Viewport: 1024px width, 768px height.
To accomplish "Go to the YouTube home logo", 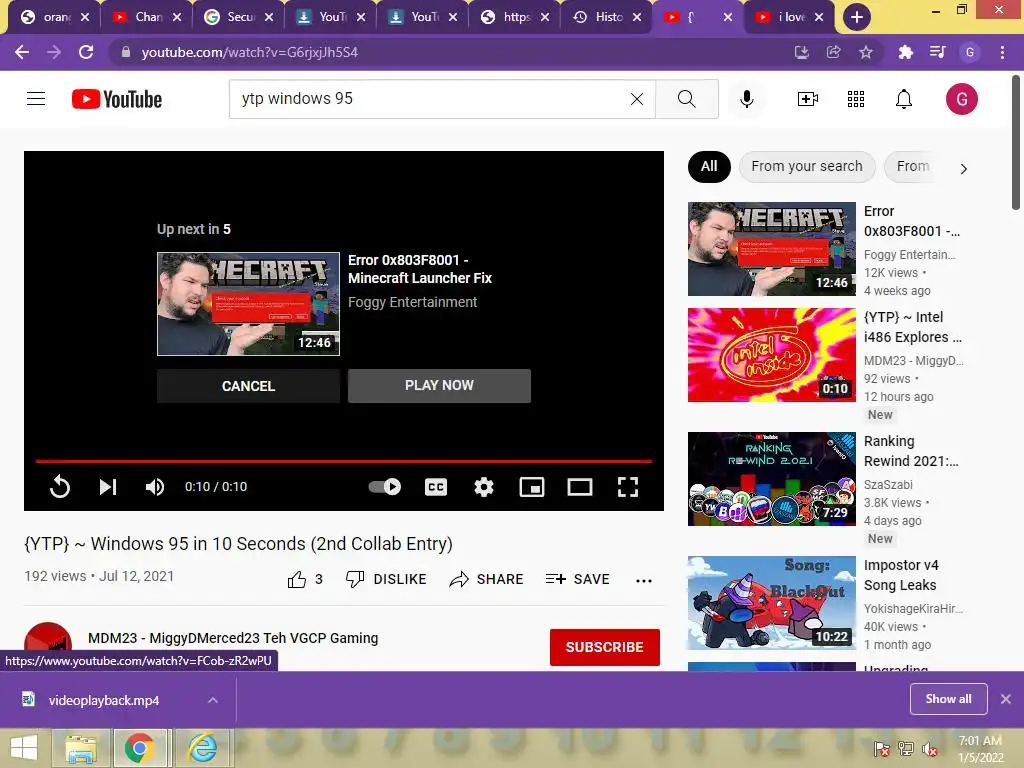I will (117, 99).
